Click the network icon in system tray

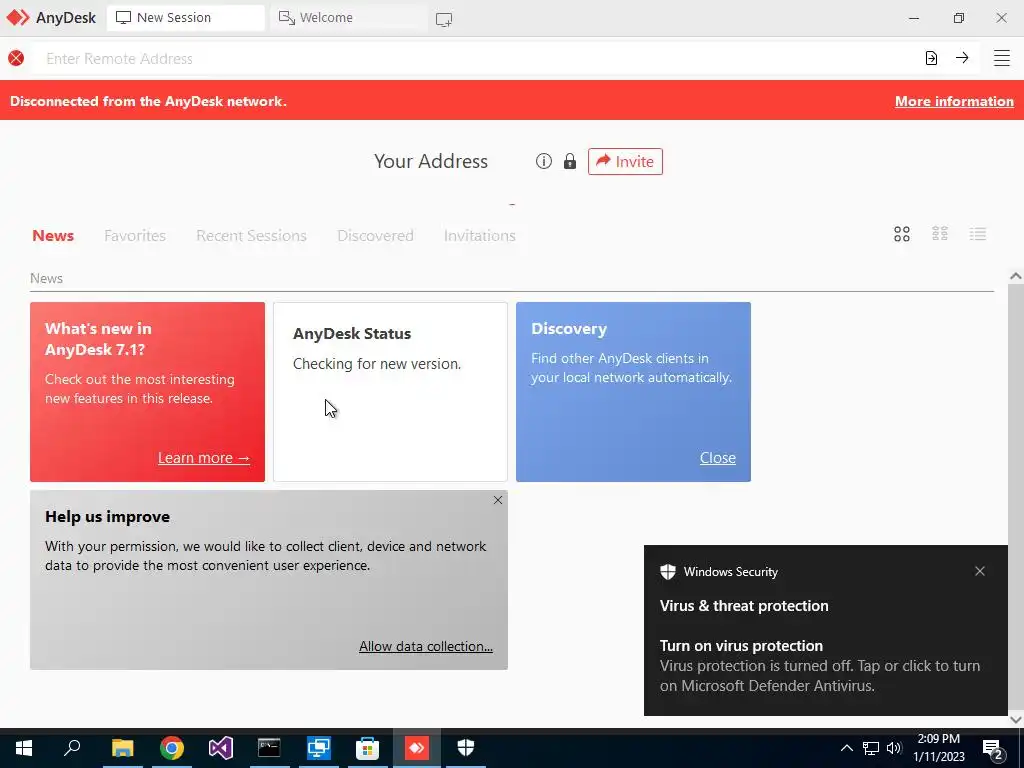click(871, 748)
